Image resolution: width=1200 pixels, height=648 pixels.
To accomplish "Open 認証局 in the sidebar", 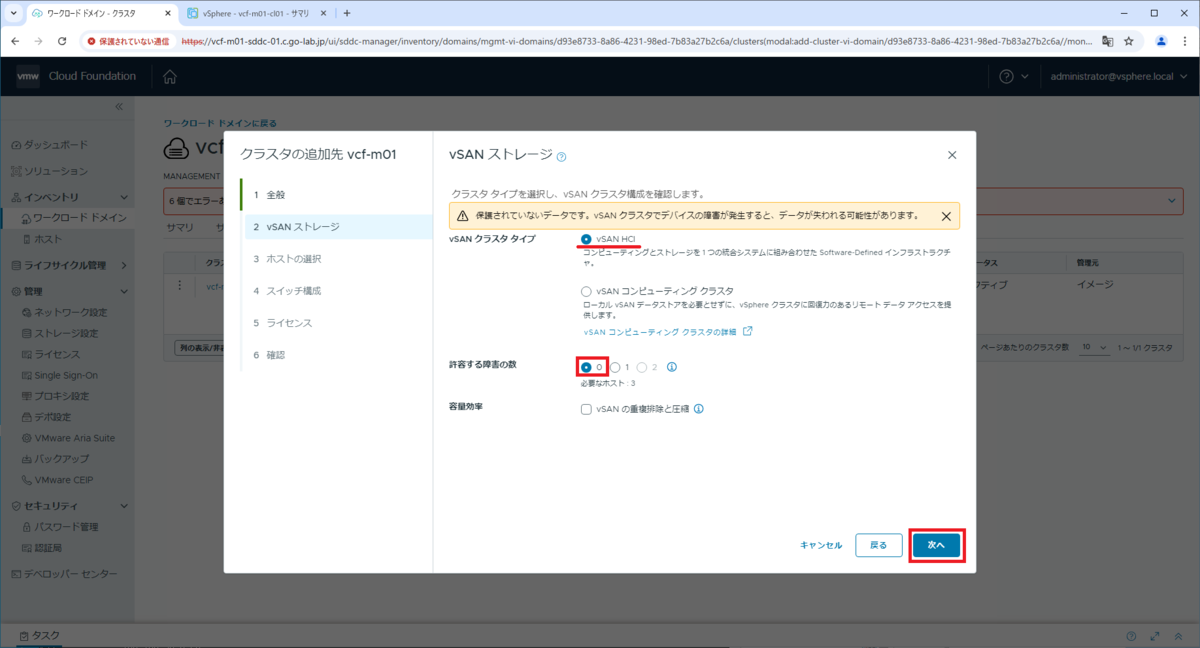I will 42,547.
